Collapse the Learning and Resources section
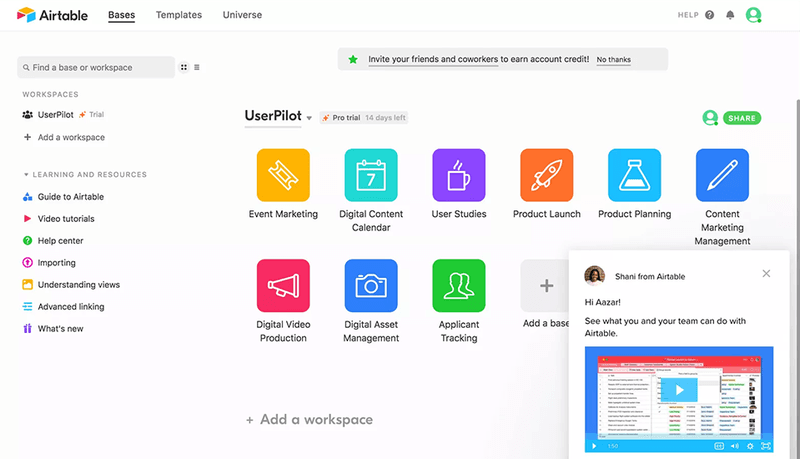 click(26, 174)
